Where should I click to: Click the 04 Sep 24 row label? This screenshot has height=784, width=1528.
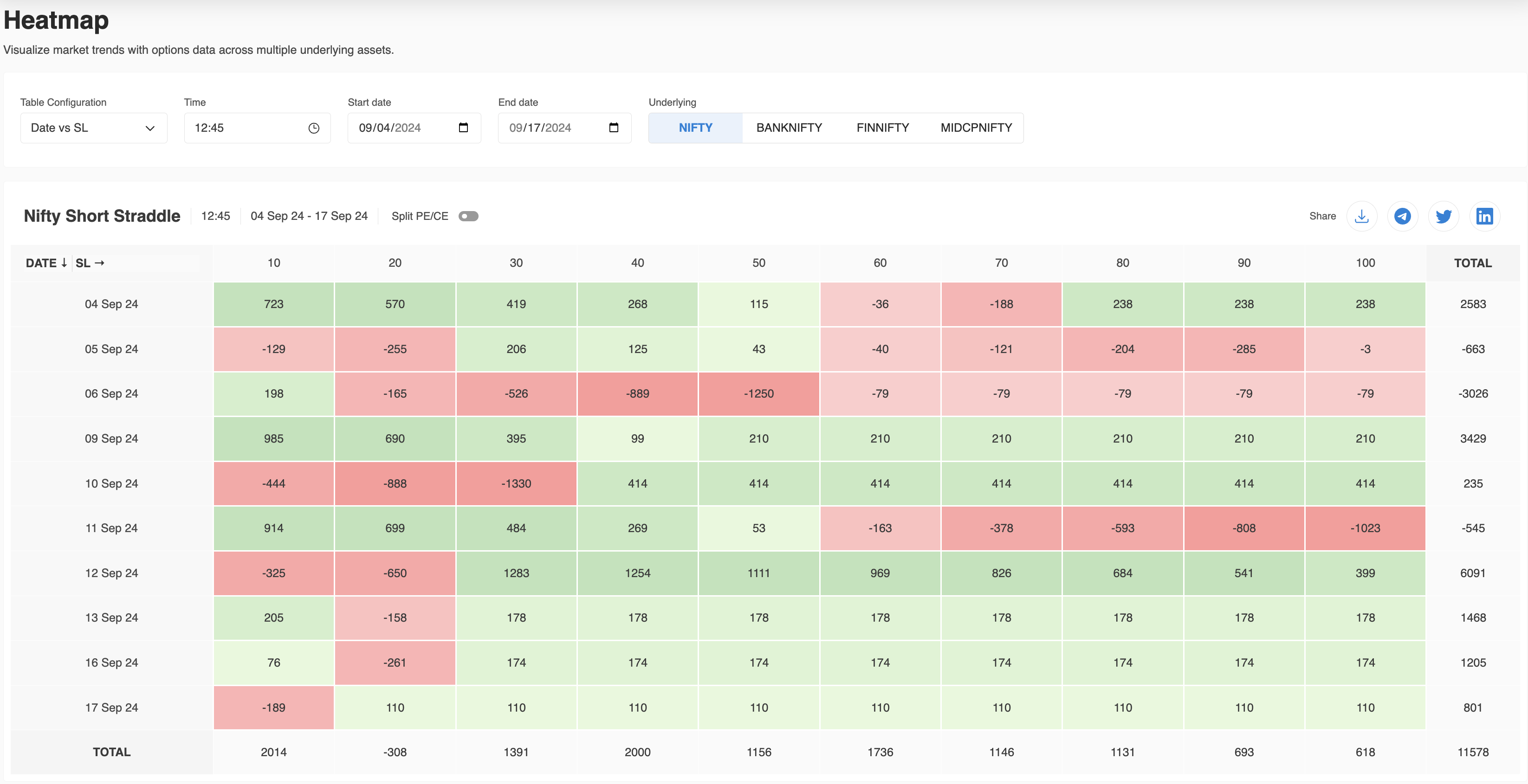pos(111,304)
